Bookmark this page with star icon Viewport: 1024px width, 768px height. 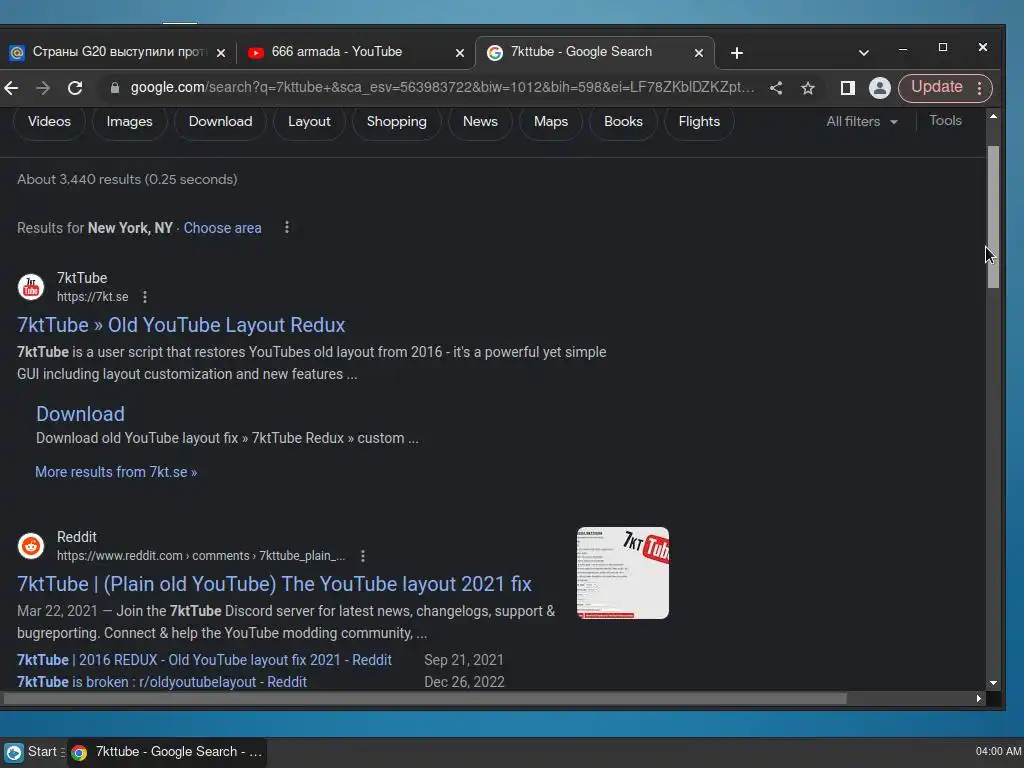808,88
